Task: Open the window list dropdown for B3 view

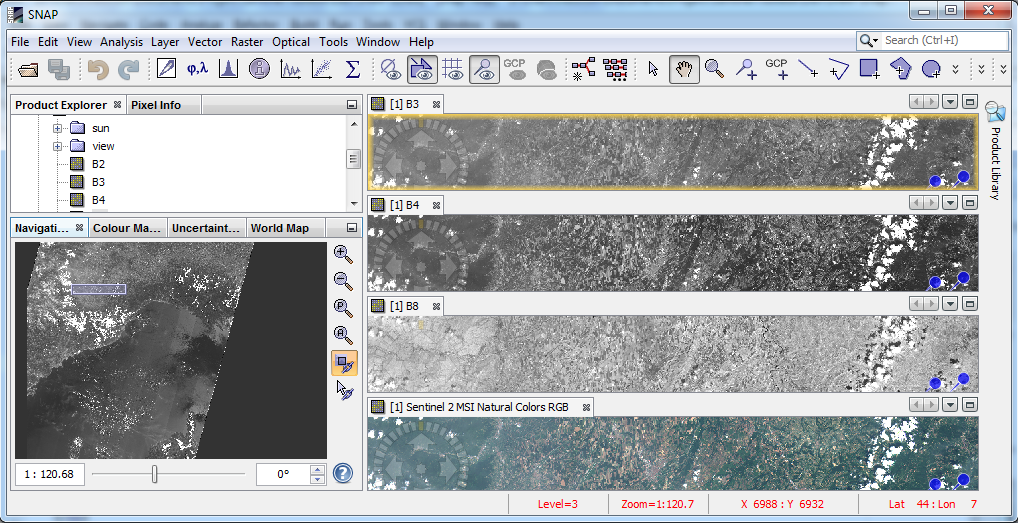Action: [x=950, y=103]
